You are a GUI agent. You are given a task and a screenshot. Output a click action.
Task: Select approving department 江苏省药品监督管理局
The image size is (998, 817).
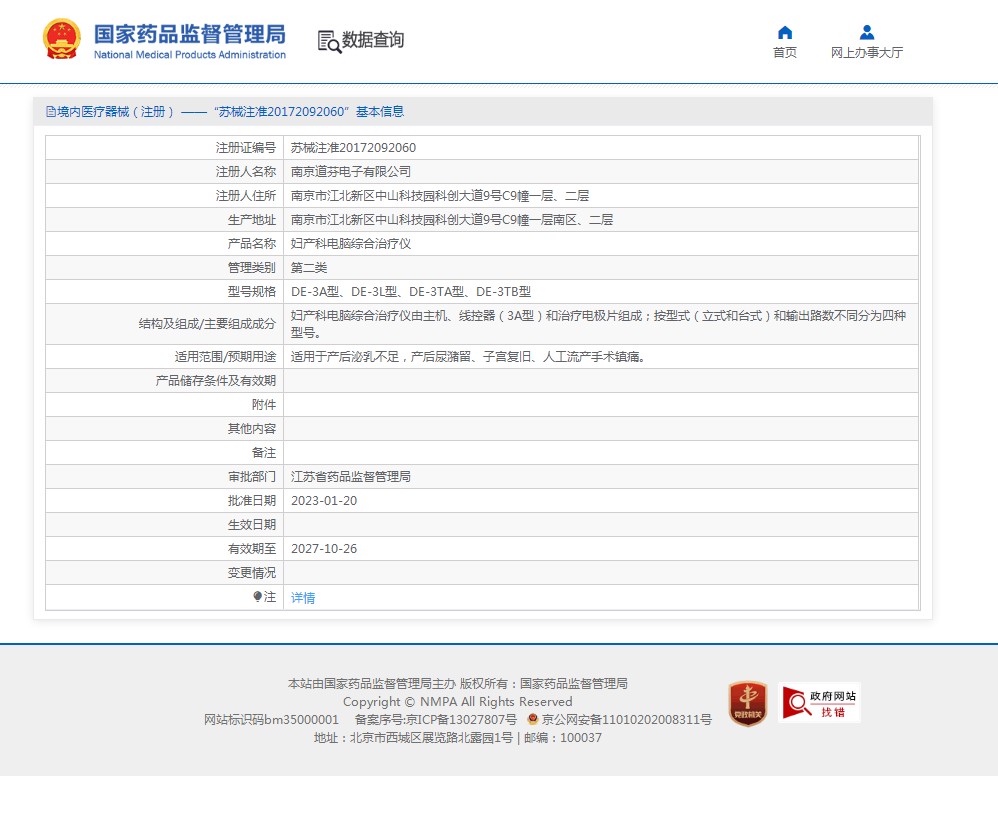tap(351, 477)
